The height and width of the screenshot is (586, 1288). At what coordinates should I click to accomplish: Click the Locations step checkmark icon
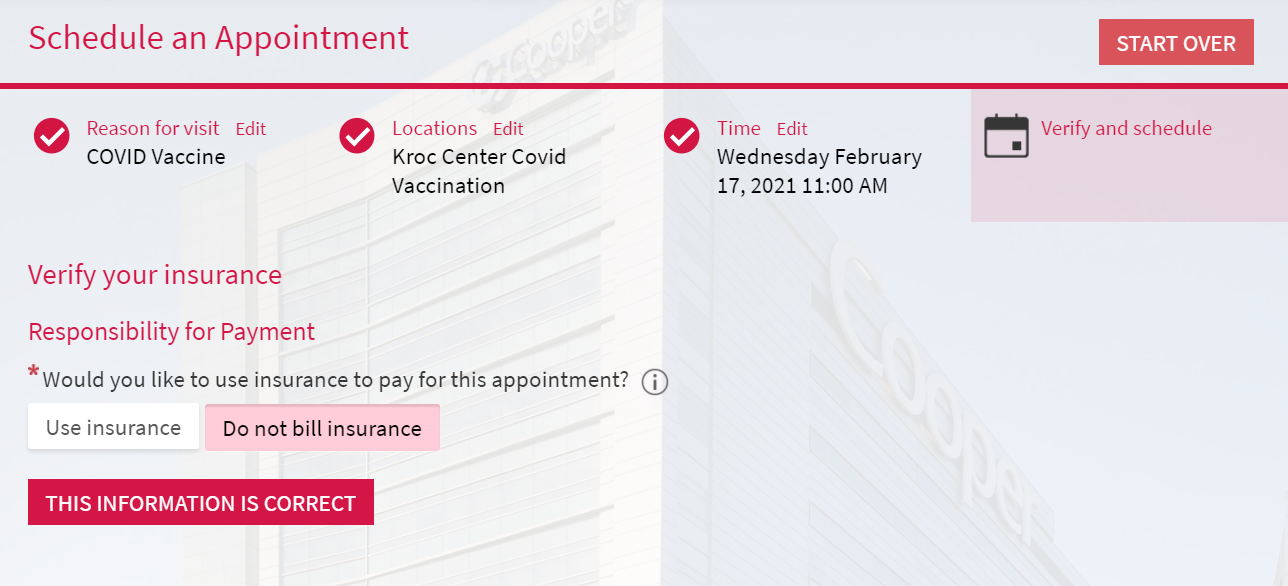357,136
